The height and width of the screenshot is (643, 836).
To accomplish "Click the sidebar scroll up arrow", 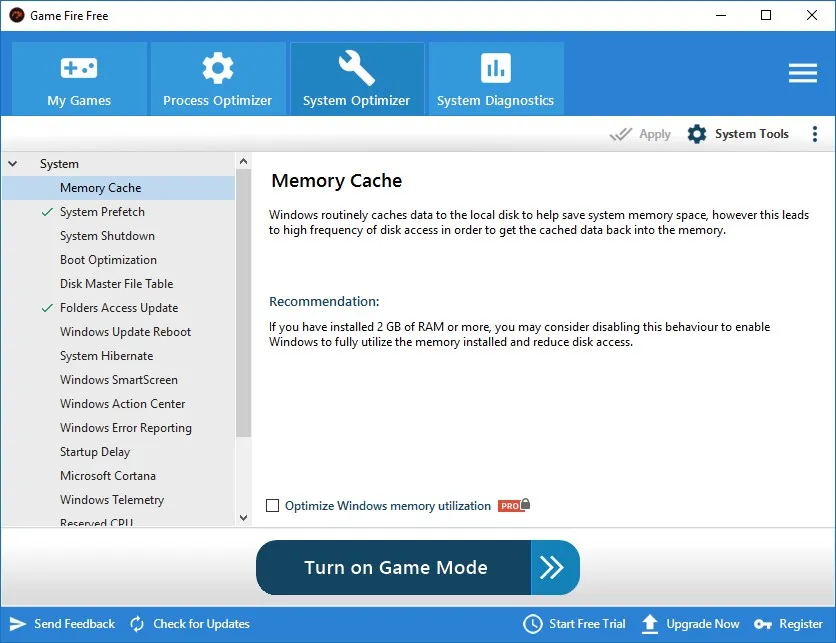I will [244, 161].
